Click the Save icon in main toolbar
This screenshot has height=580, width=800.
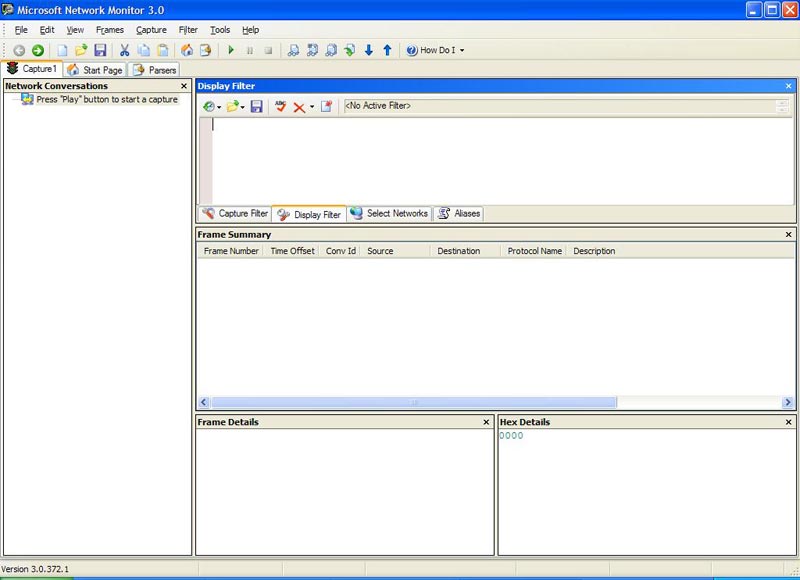click(100, 50)
